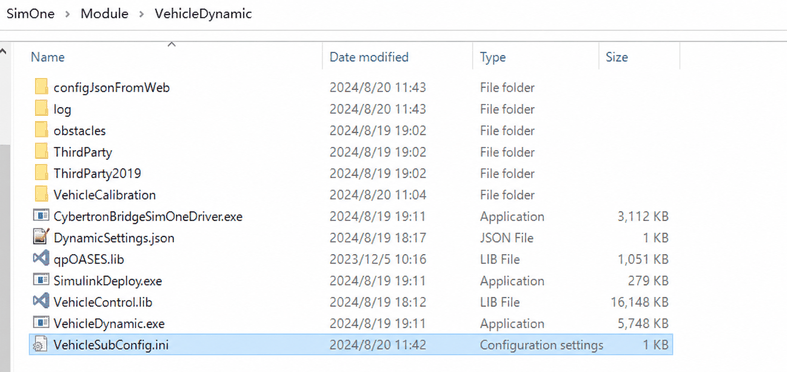
Task: Open the configJsonFromWeb folder icon
Action: 42,87
